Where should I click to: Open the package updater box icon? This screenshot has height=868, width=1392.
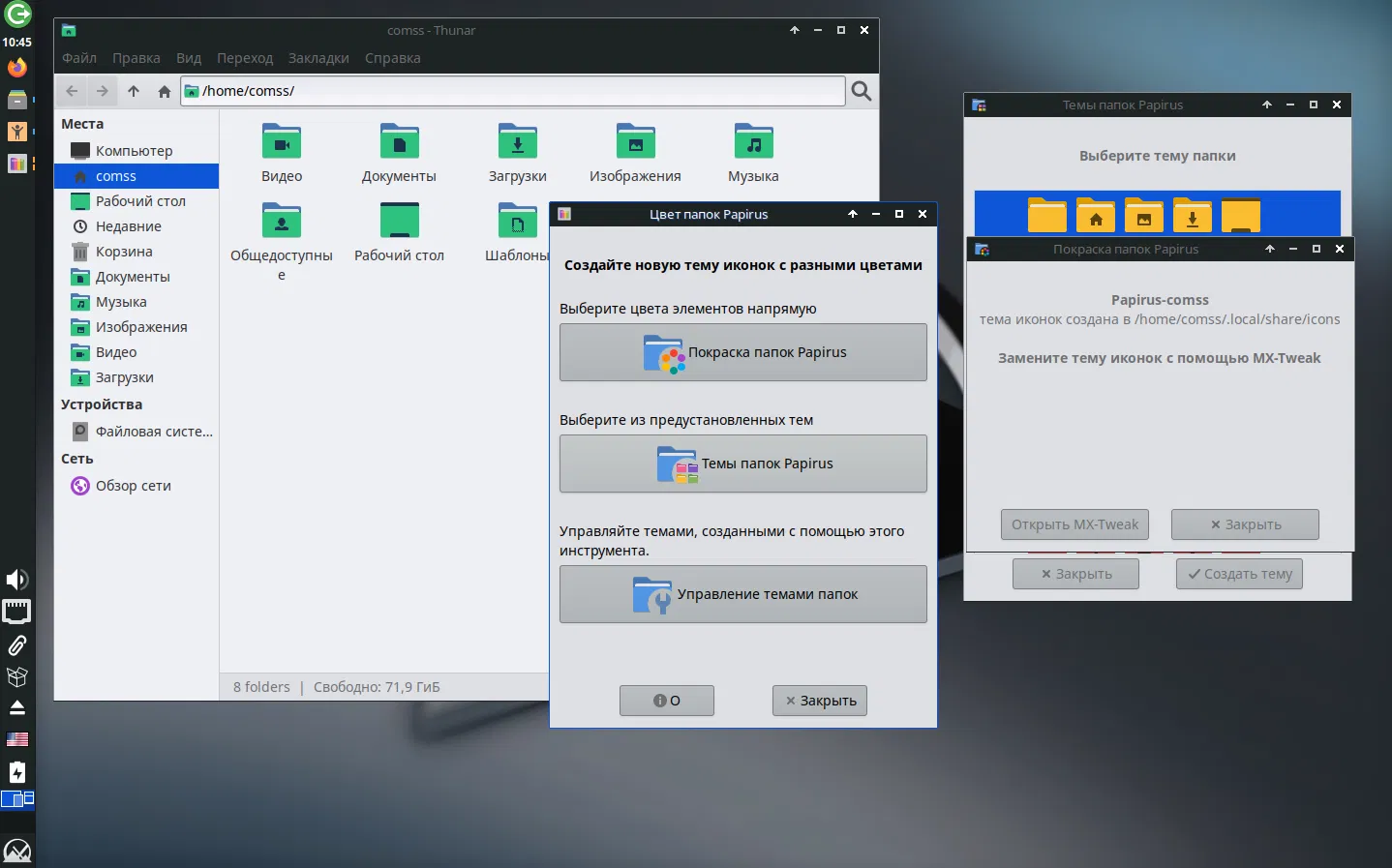pos(17,676)
